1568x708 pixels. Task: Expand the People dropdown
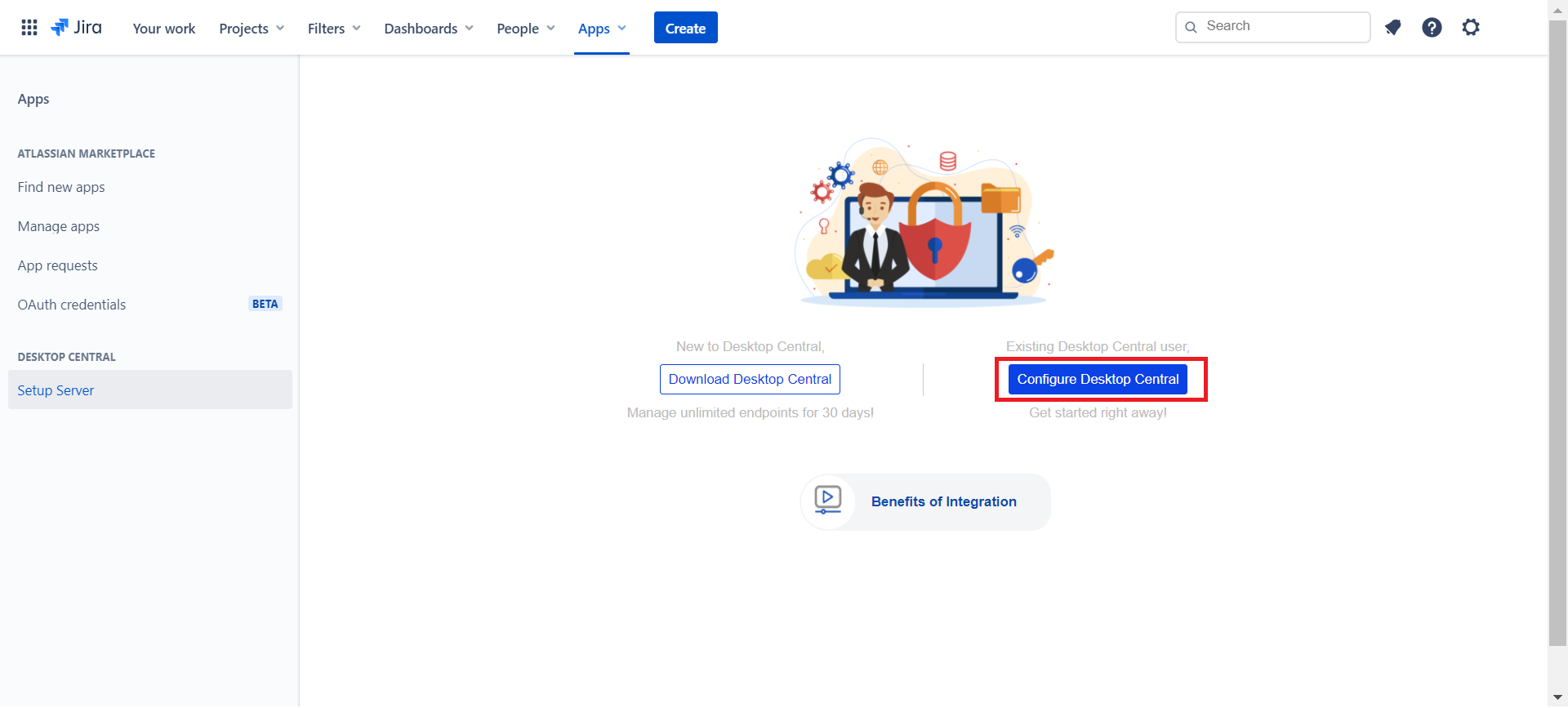(x=526, y=29)
